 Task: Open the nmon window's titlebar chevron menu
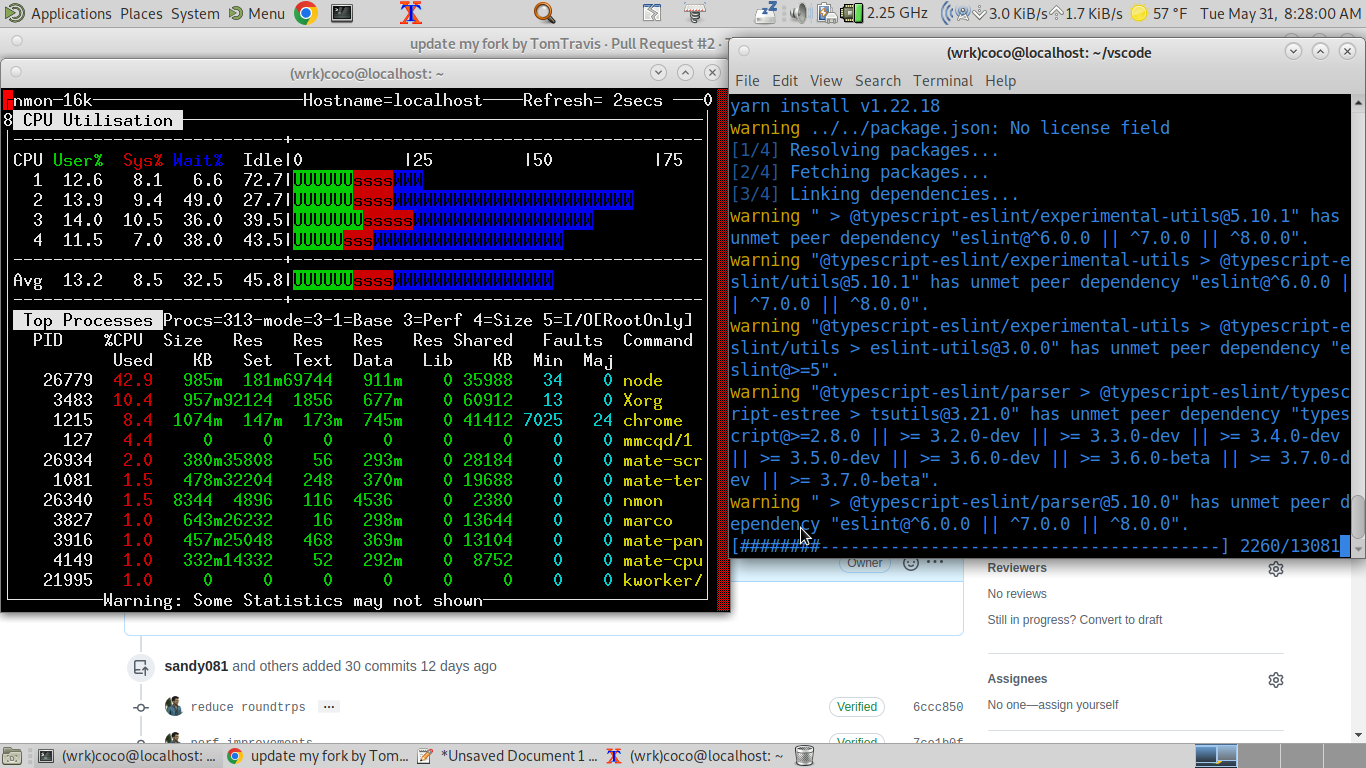[658, 72]
